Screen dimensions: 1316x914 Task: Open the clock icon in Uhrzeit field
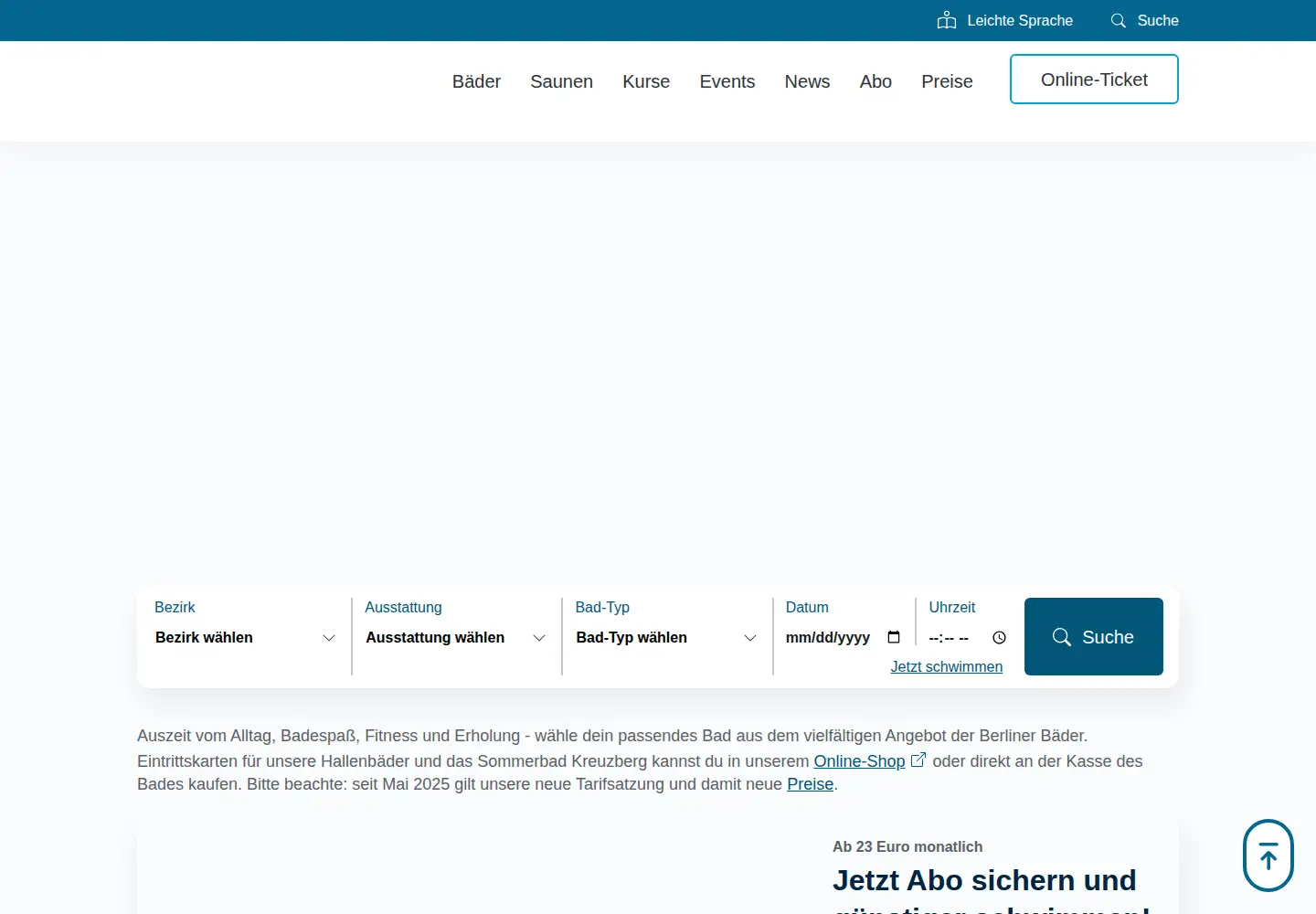click(999, 638)
